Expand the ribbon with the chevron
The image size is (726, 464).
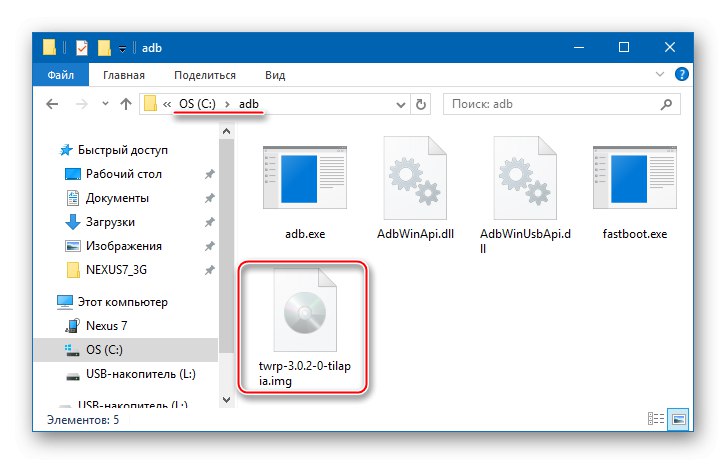660,74
